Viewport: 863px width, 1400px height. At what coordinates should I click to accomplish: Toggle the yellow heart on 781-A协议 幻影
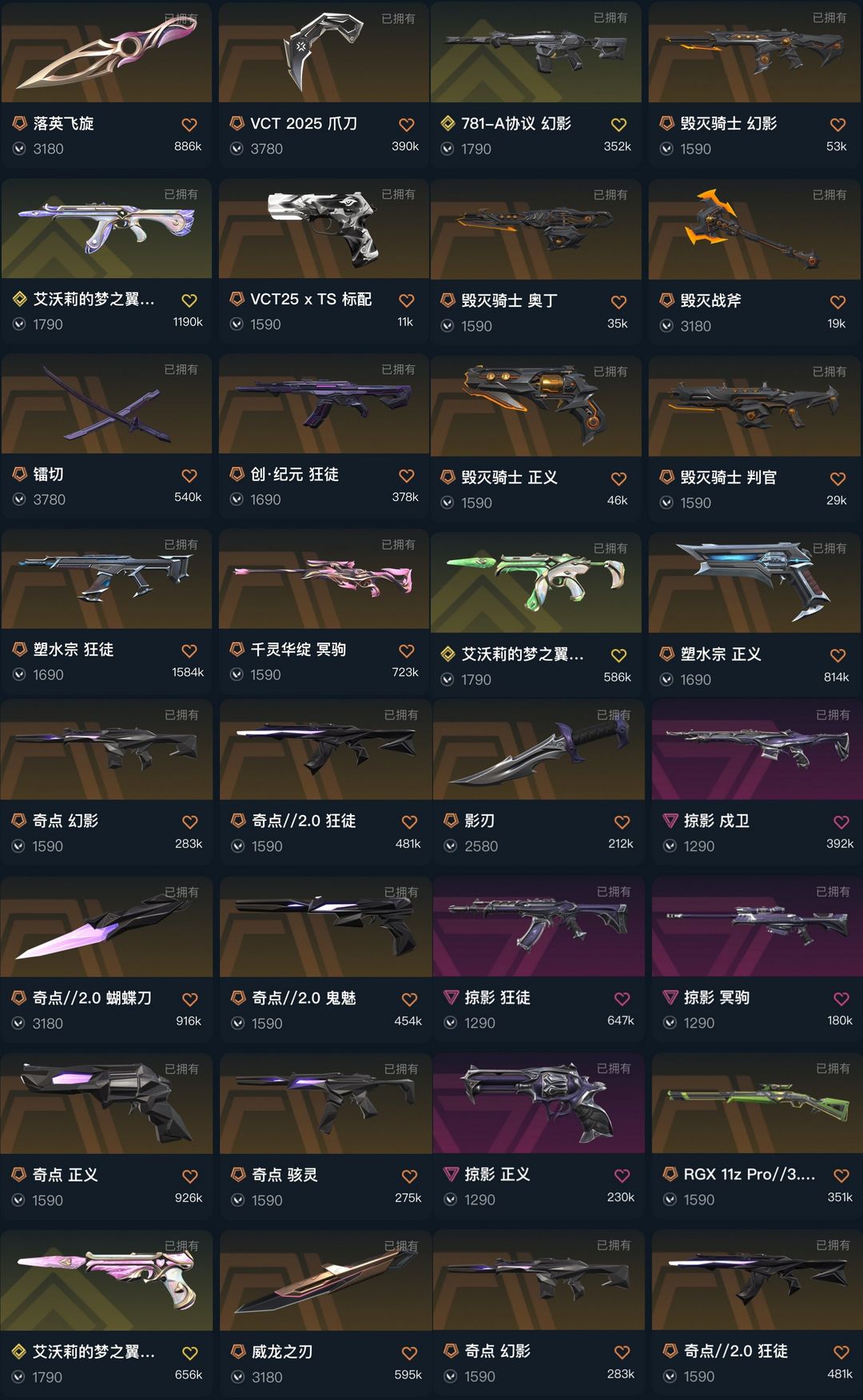pos(618,125)
